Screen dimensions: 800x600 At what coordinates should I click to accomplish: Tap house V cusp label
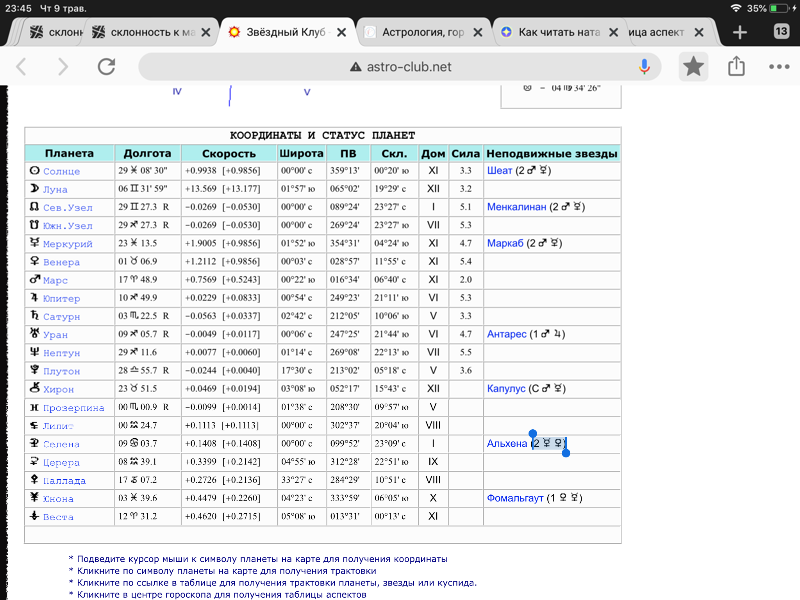(x=307, y=92)
